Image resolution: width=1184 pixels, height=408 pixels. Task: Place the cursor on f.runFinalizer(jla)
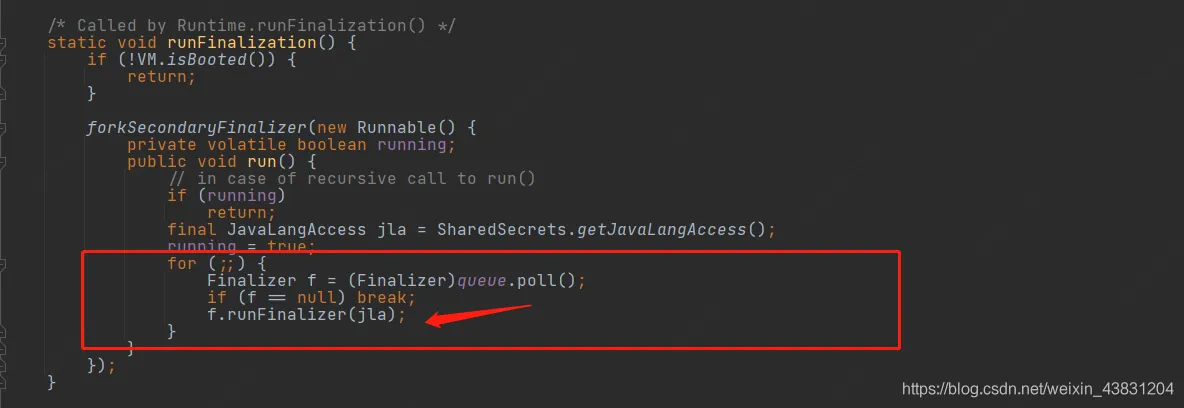click(307, 314)
